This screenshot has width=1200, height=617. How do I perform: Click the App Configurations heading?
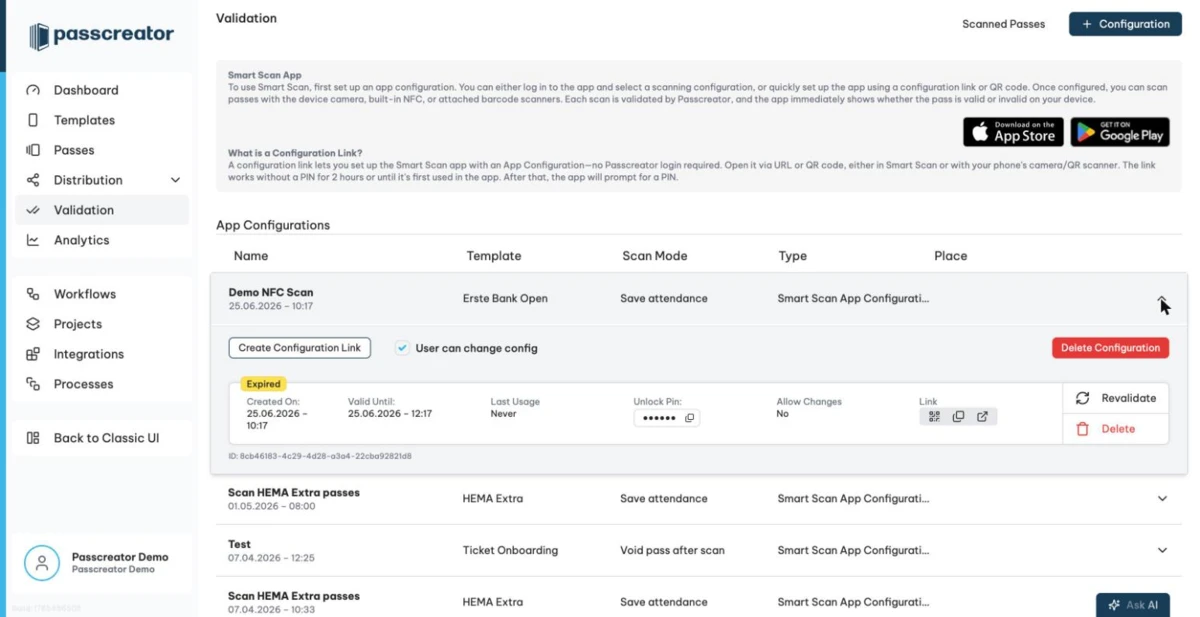click(x=273, y=225)
